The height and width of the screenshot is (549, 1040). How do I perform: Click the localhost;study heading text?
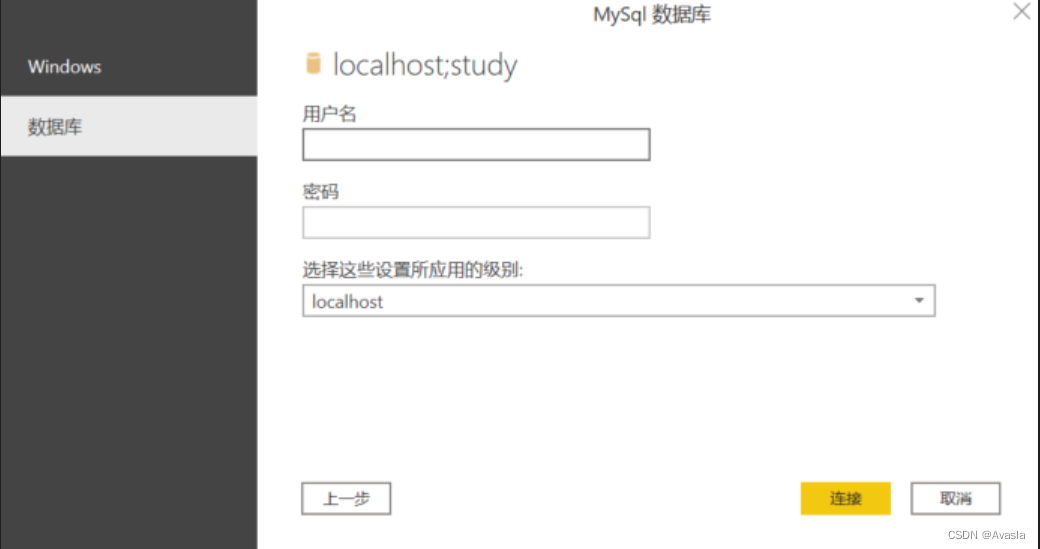425,65
